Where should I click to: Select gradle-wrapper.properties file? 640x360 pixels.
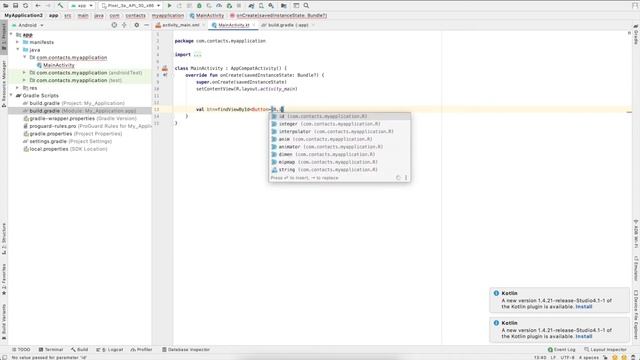(x=80, y=118)
